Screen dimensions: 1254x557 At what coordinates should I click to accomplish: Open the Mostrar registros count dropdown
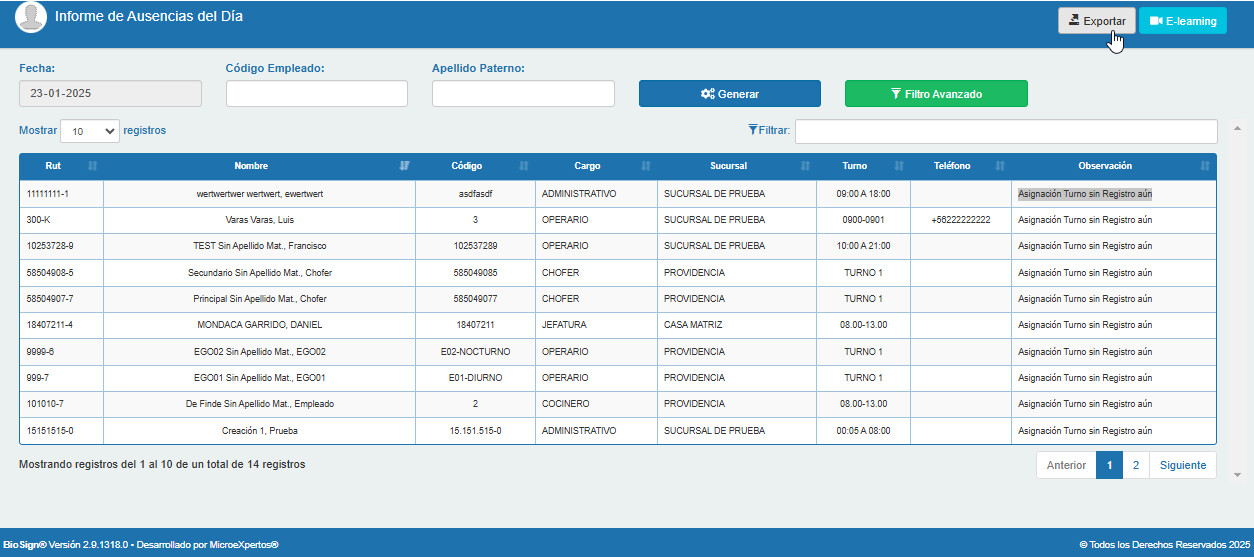pos(90,131)
